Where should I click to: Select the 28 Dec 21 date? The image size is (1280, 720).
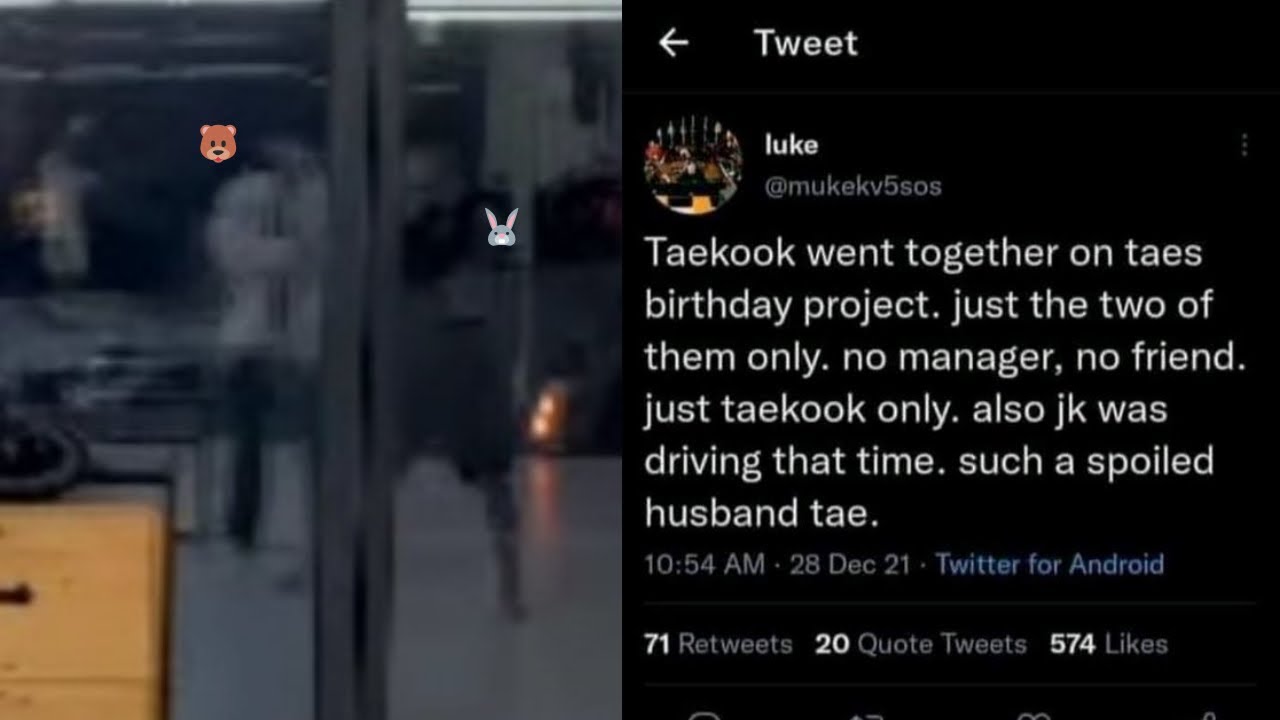tap(850, 564)
